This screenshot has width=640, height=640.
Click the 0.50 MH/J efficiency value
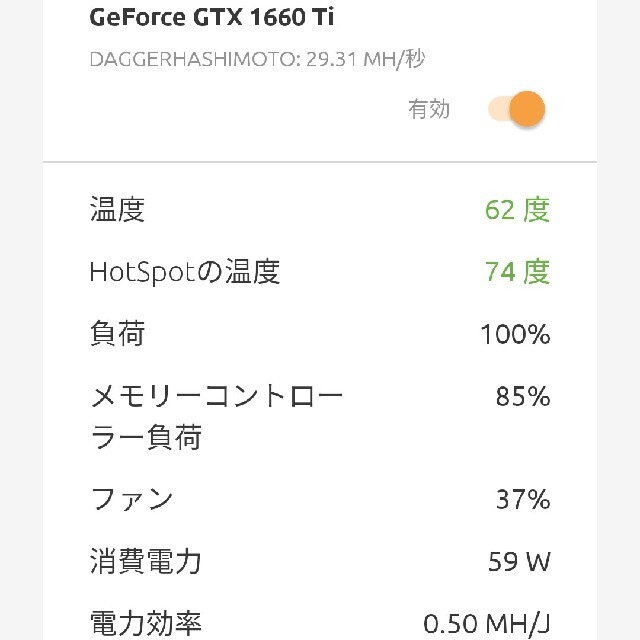(x=487, y=624)
